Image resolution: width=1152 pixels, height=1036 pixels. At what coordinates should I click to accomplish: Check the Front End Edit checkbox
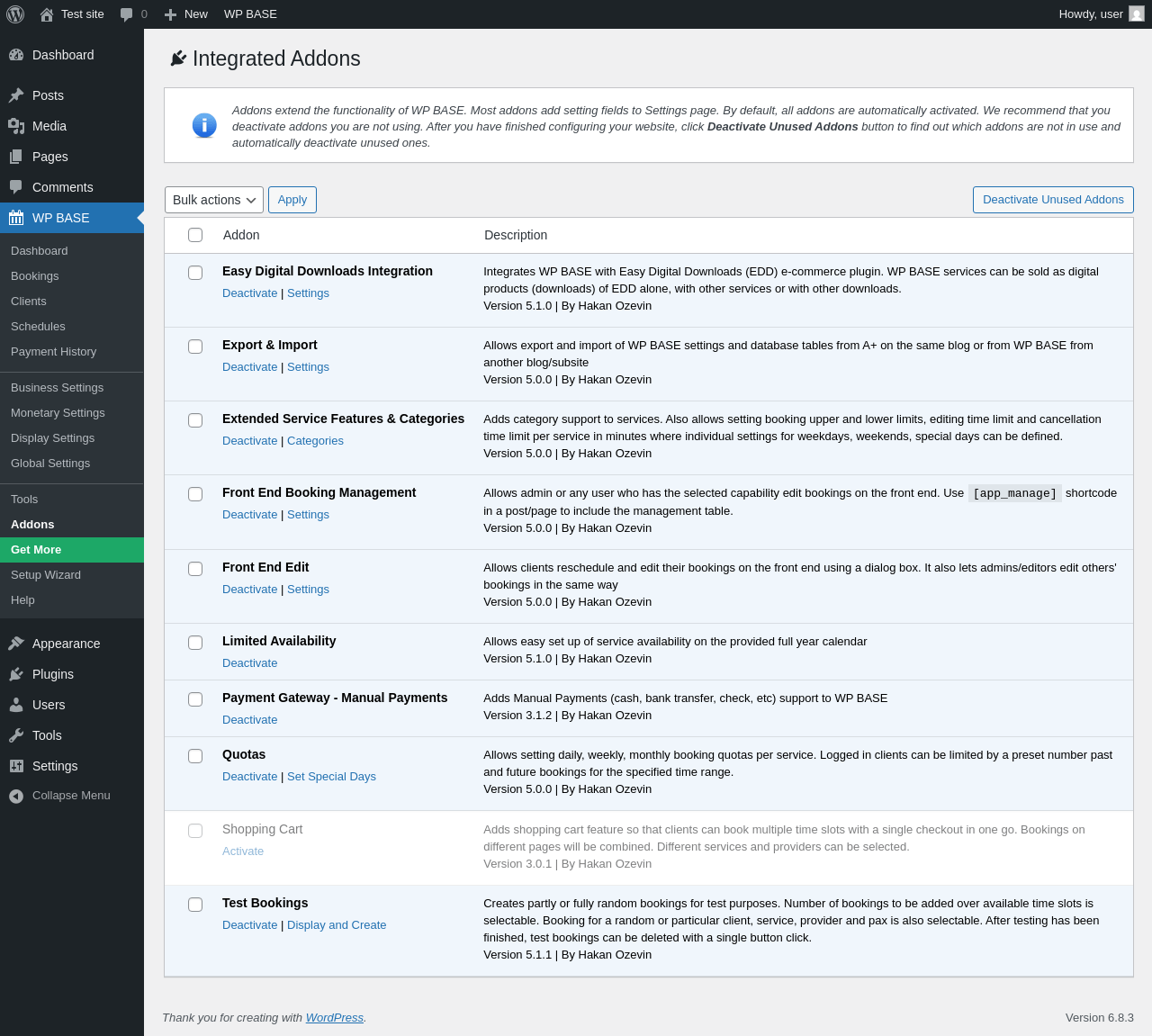click(195, 569)
